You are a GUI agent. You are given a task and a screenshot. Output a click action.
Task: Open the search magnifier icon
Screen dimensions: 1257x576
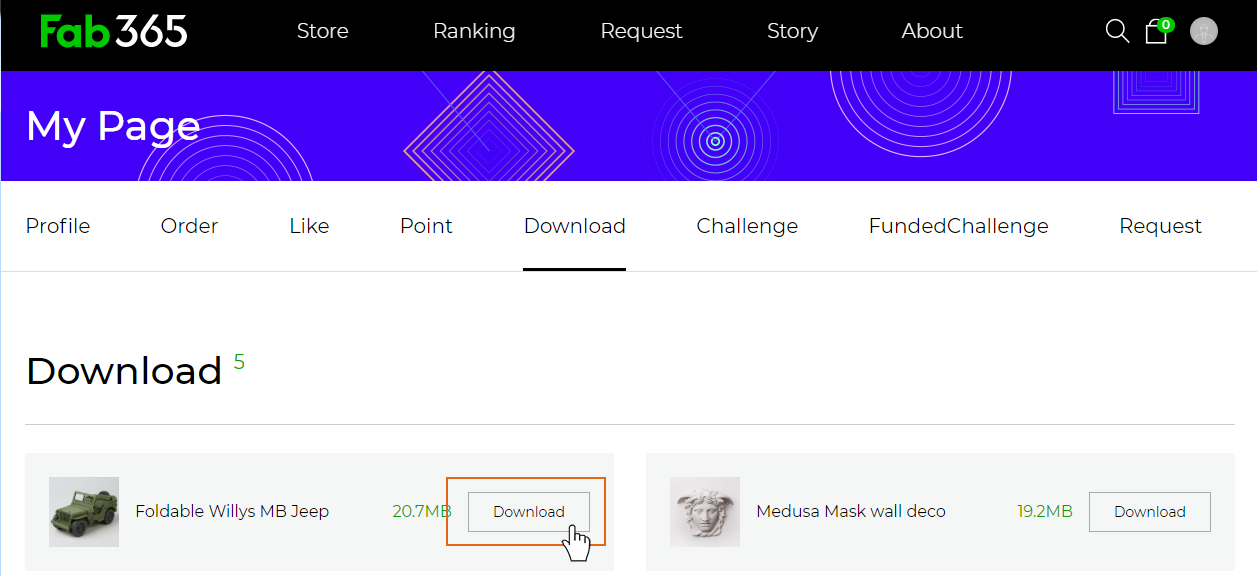pyautogui.click(x=1117, y=31)
